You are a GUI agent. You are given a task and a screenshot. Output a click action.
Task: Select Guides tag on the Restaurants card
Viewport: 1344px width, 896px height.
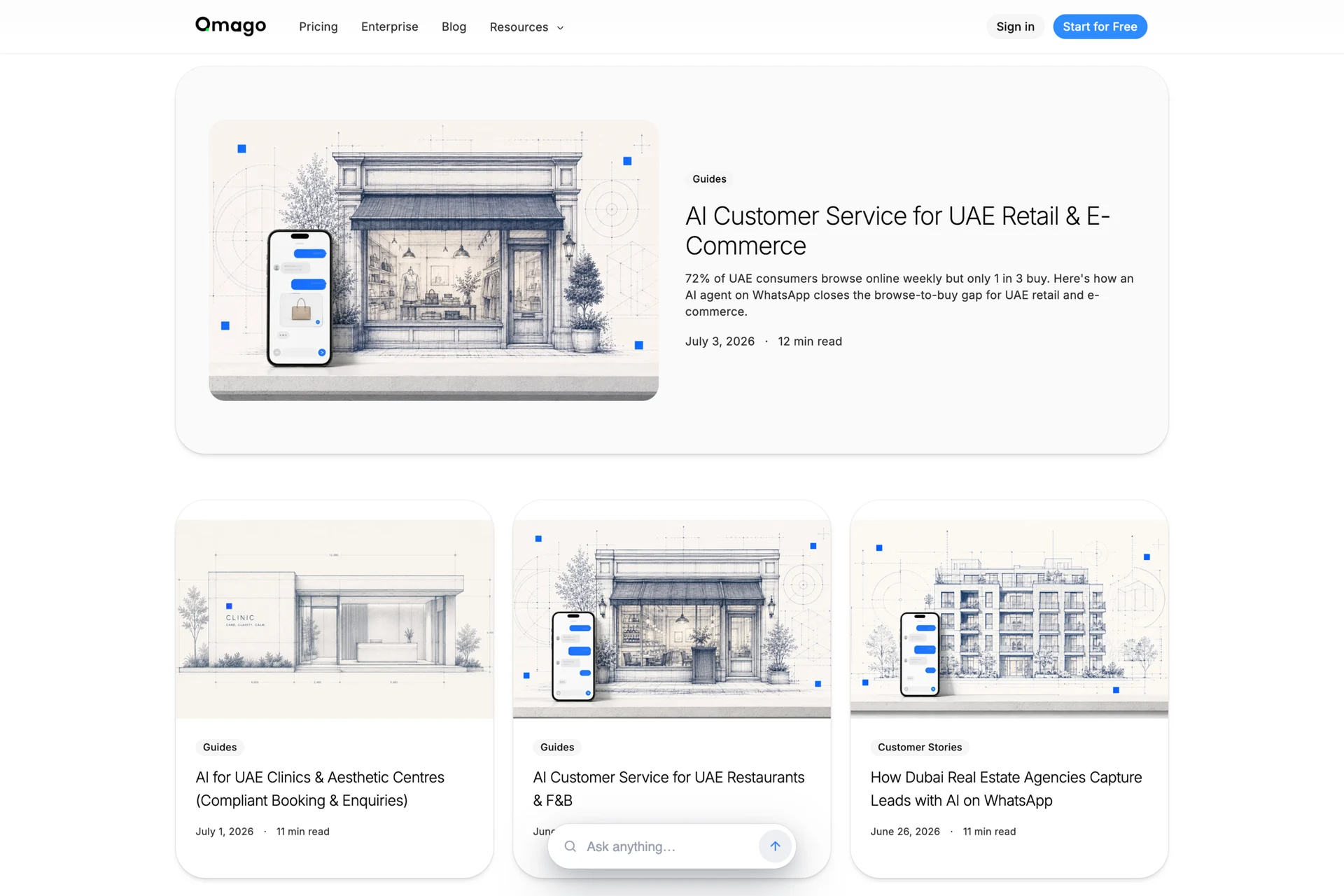coord(557,747)
